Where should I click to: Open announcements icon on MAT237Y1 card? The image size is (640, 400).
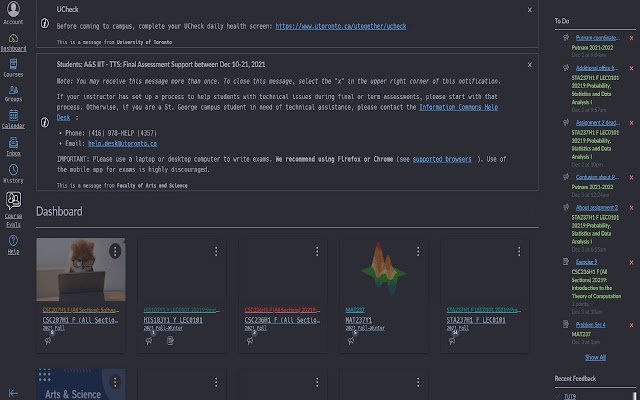351,341
